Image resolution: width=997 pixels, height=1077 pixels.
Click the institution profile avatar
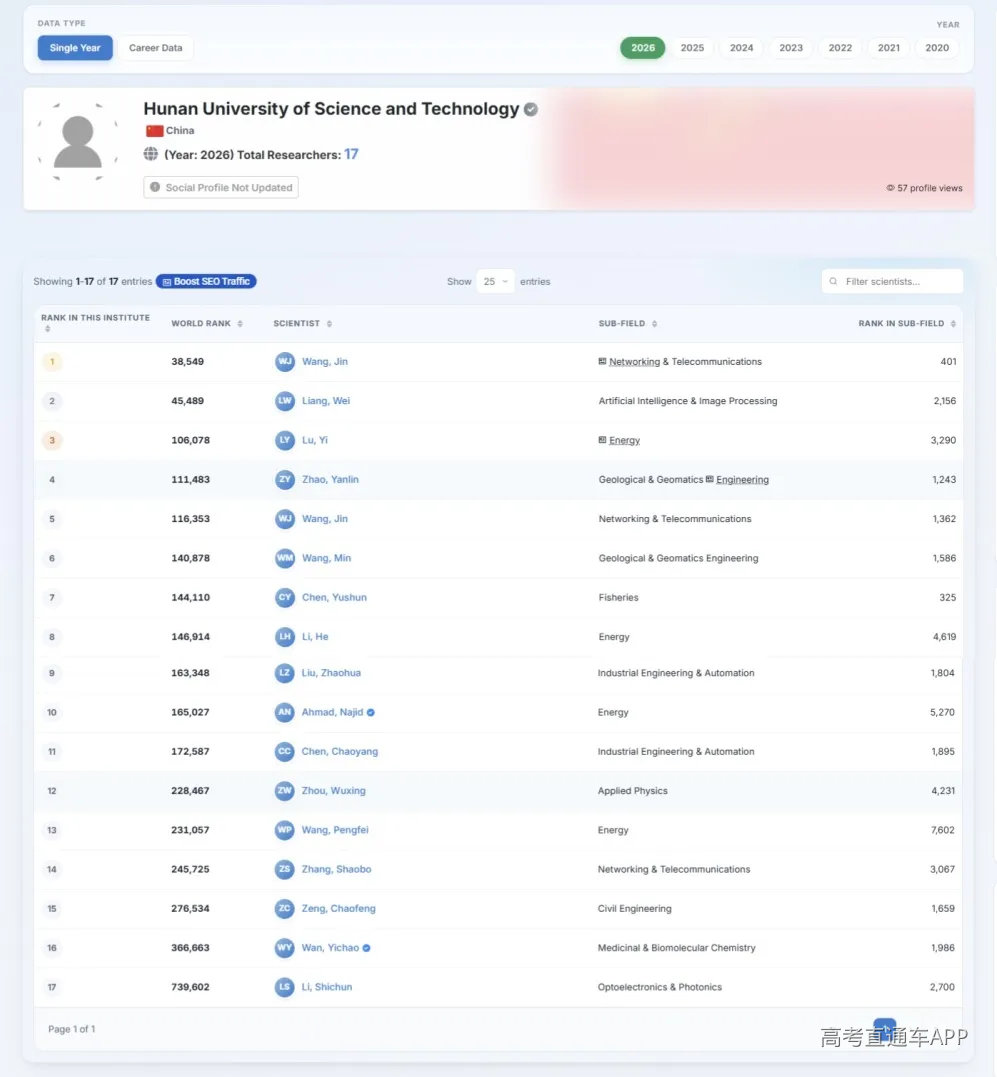click(x=78, y=141)
